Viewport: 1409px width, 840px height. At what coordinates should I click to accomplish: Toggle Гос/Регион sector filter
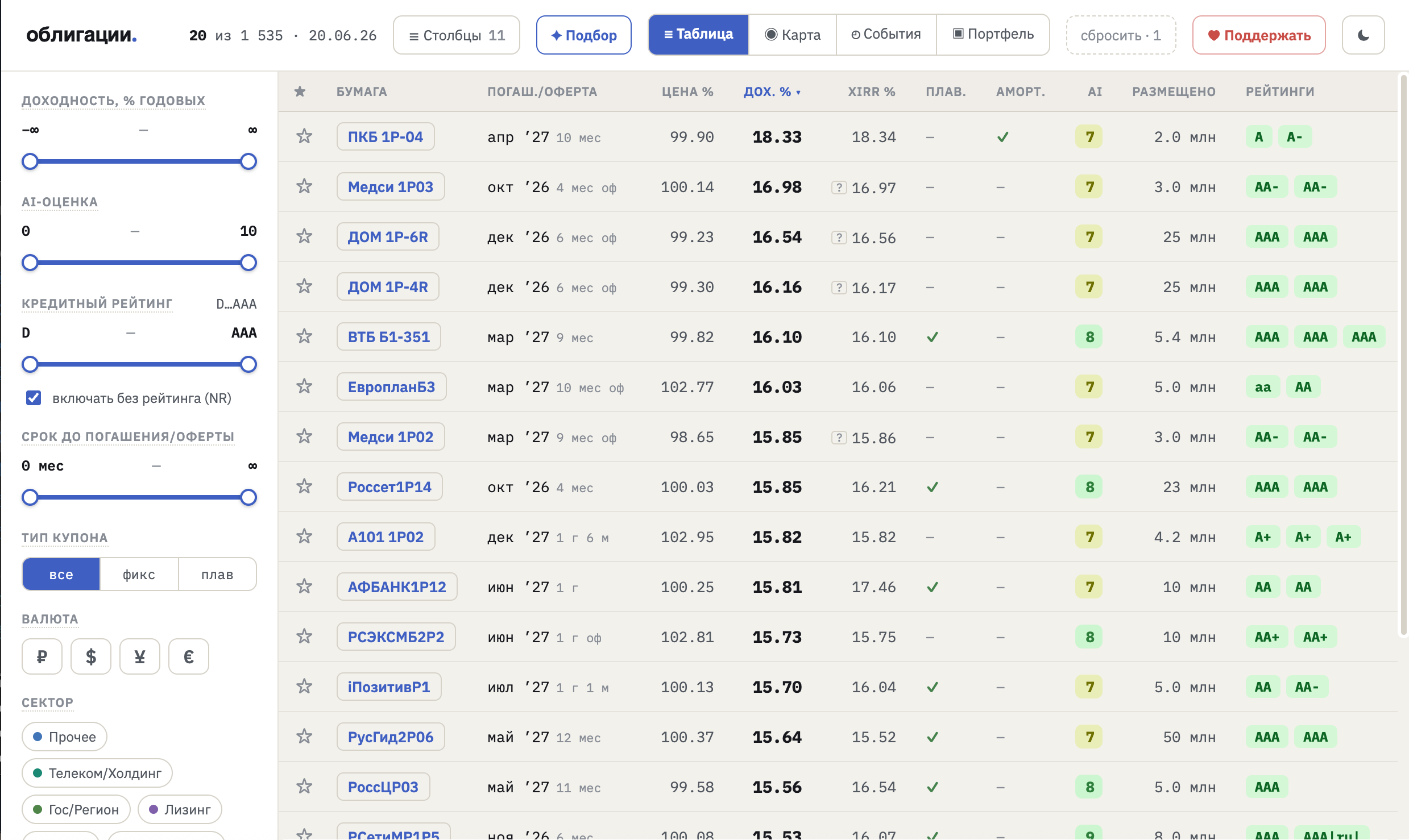point(76,809)
